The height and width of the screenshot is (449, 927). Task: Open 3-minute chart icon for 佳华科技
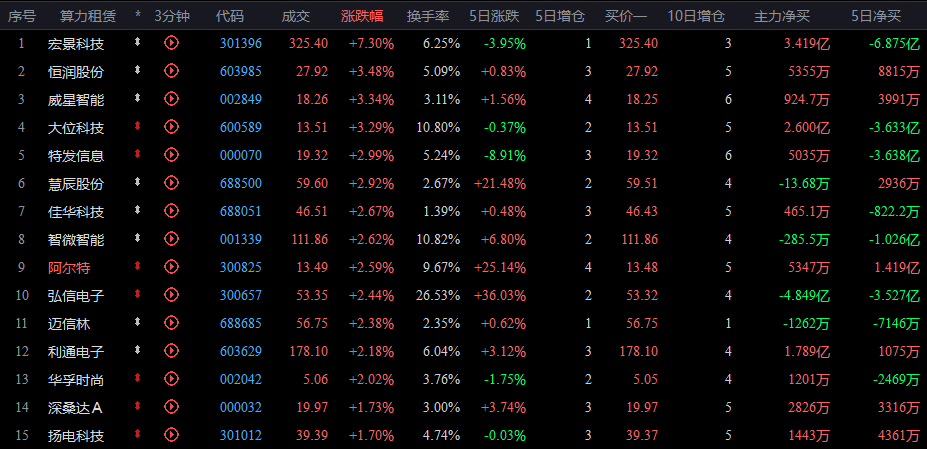(x=171, y=211)
